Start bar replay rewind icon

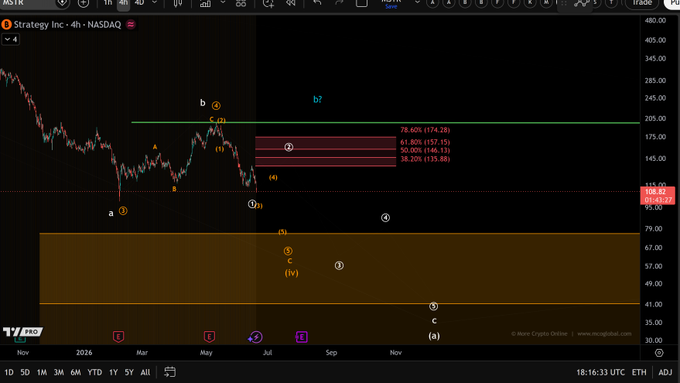tap(291, 3)
